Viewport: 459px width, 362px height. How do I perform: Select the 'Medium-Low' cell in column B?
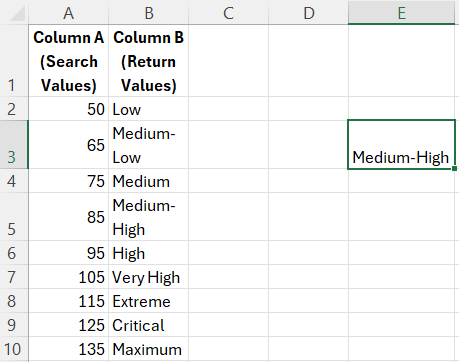click(149, 145)
